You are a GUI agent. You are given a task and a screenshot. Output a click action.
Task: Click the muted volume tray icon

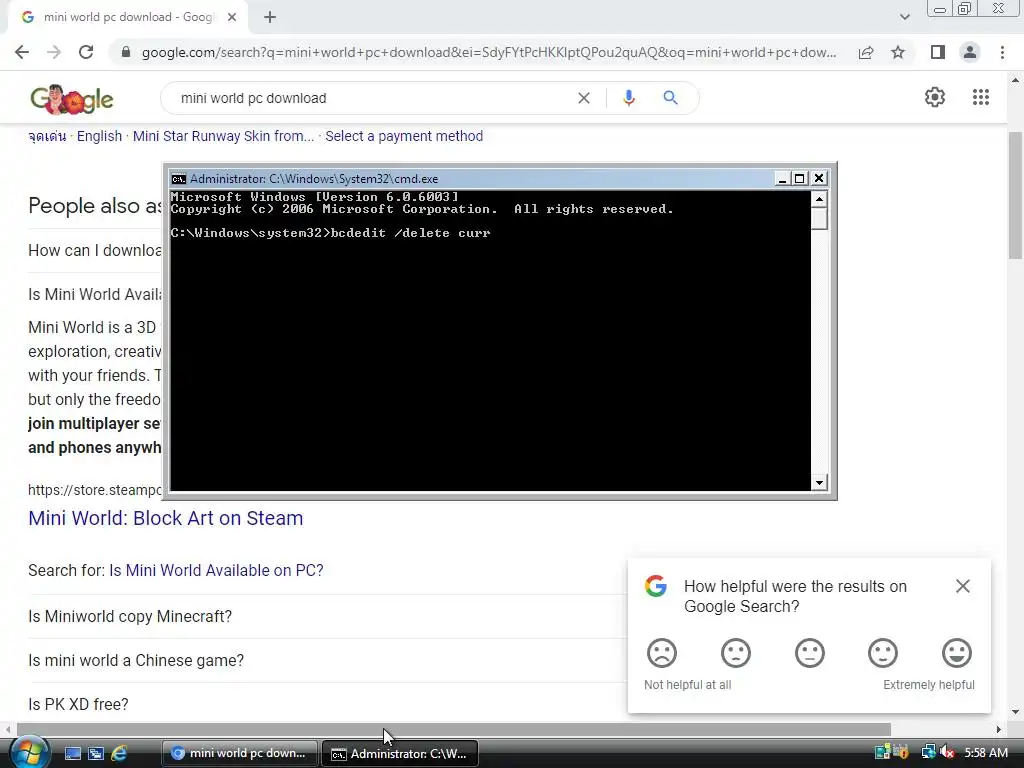[948, 752]
